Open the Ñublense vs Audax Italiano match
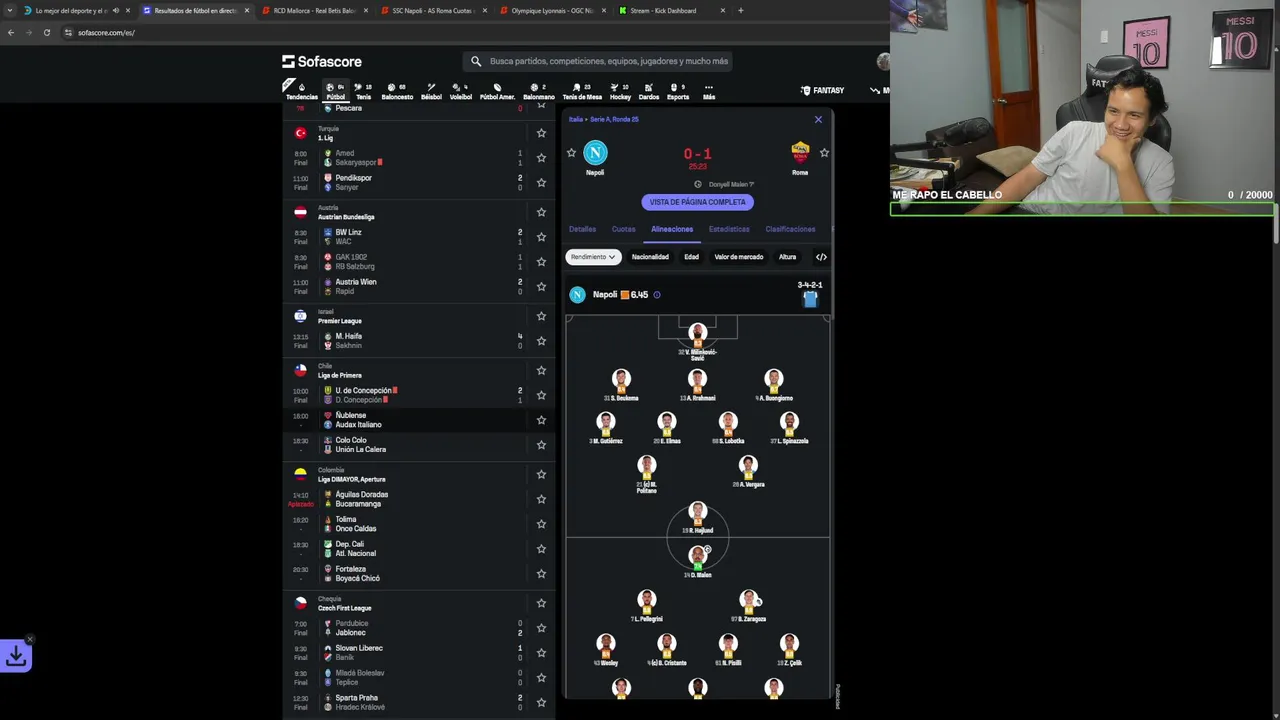 point(420,420)
